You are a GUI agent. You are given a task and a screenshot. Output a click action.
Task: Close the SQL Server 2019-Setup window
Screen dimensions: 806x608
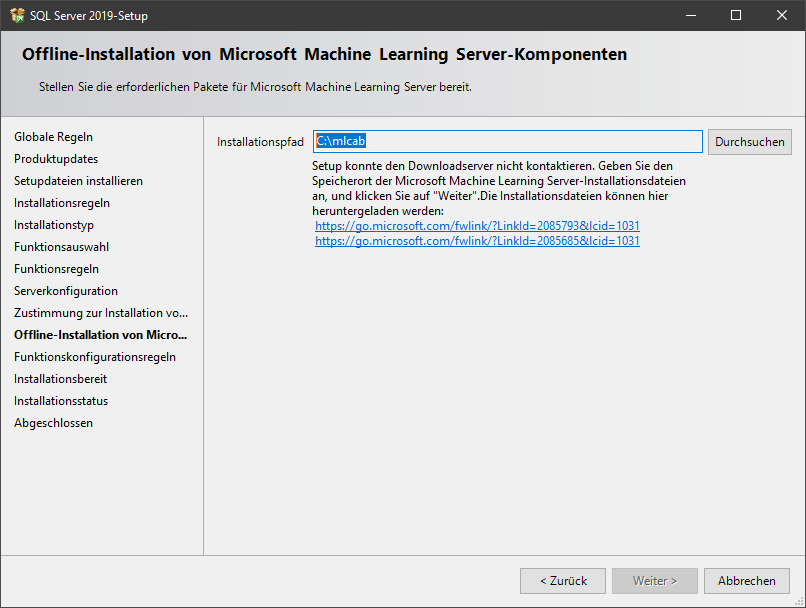click(x=782, y=15)
